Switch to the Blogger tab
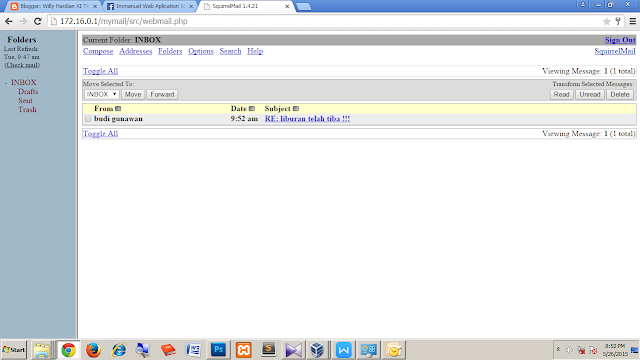640x360 pixels. (53, 6)
